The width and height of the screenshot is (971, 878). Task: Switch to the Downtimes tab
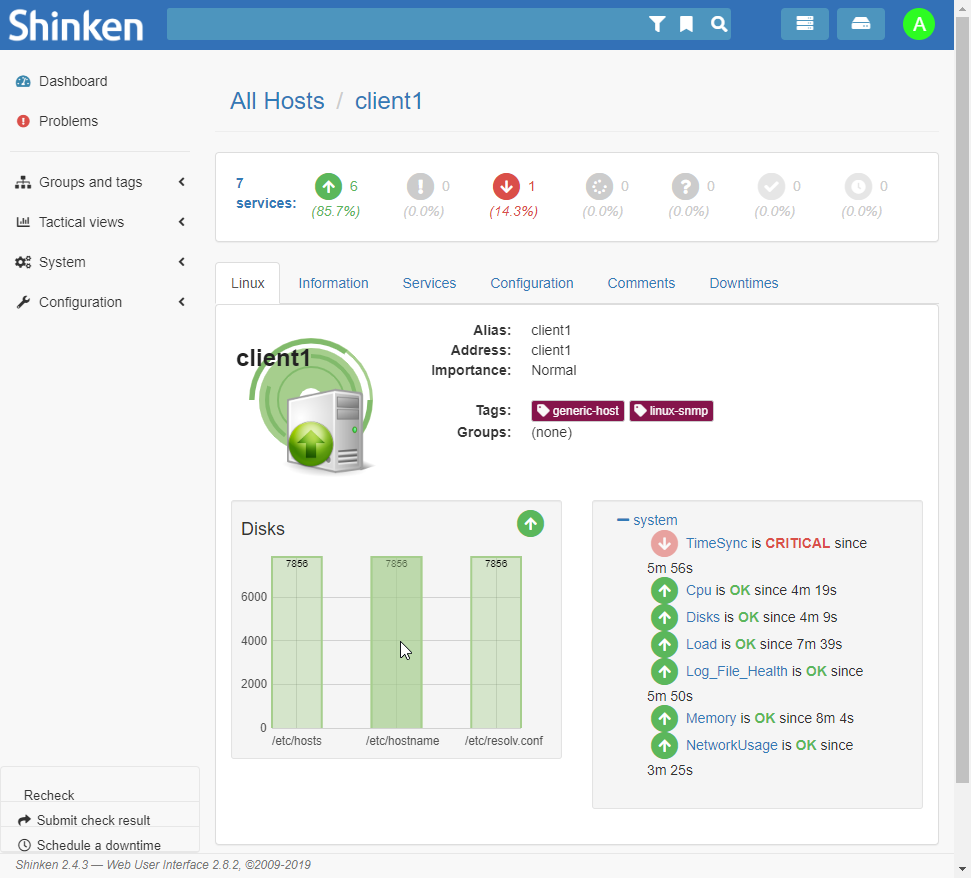pyautogui.click(x=744, y=284)
